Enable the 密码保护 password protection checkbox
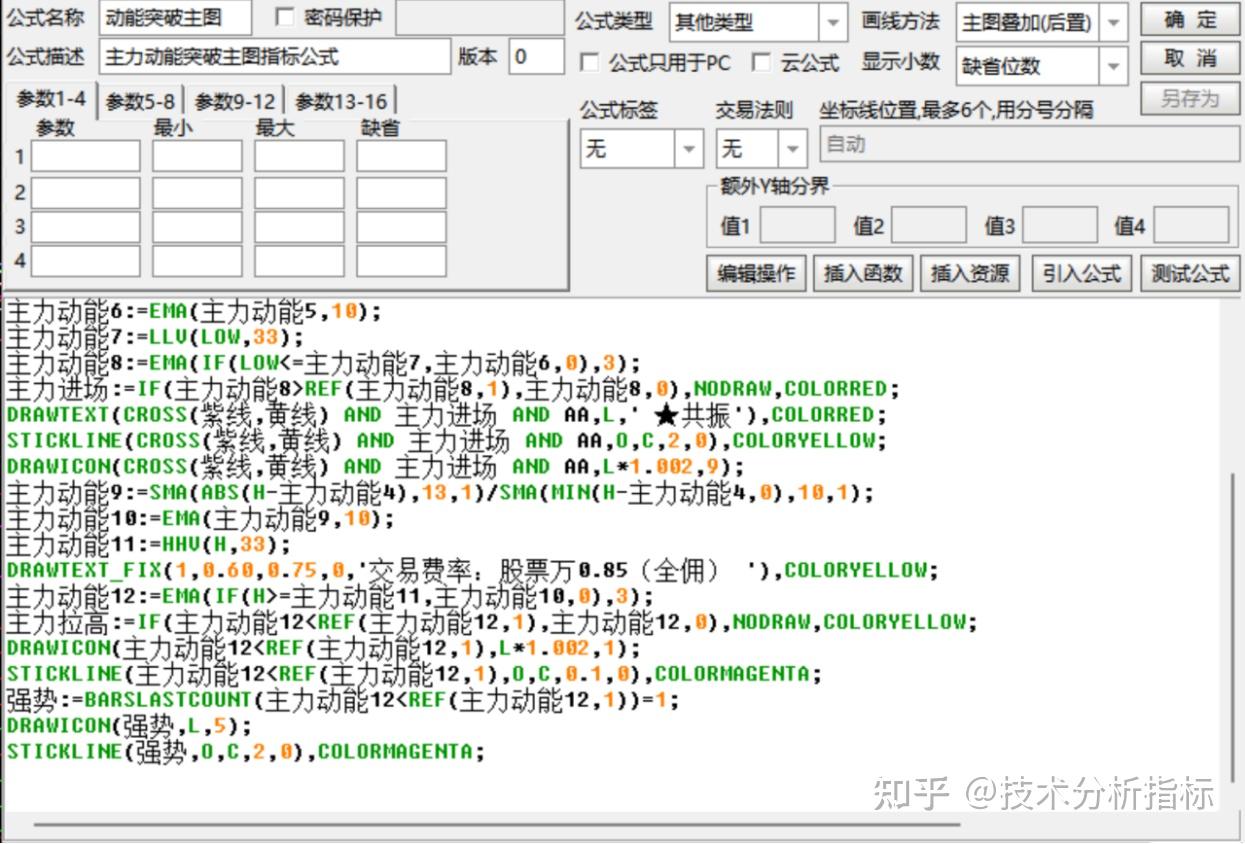Screen dimensions: 1245x844 [286, 16]
